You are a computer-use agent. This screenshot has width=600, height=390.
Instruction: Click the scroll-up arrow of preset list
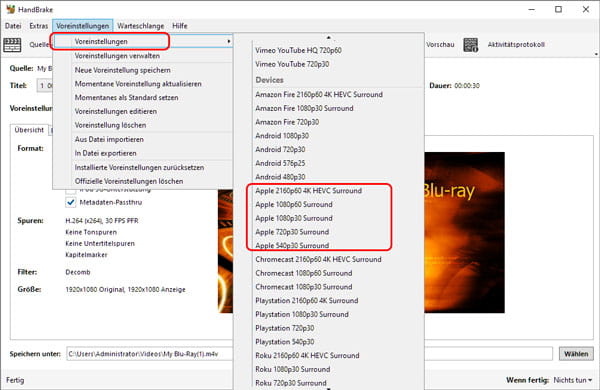(x=329, y=38)
